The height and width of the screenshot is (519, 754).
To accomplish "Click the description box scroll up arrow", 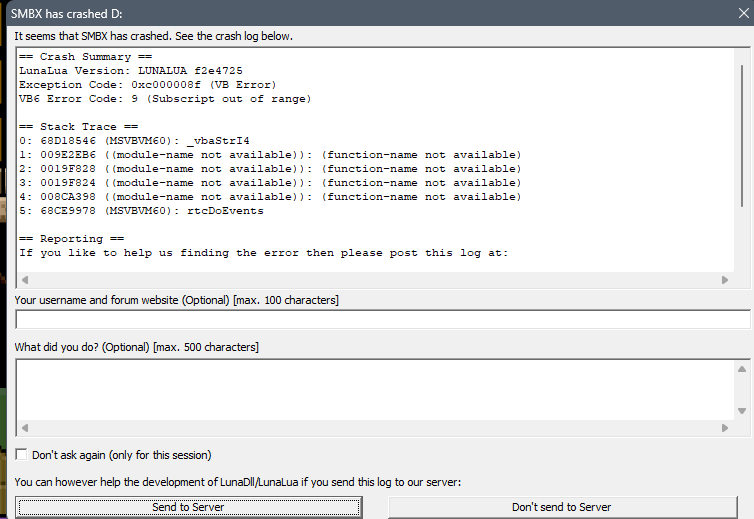I will point(742,369).
